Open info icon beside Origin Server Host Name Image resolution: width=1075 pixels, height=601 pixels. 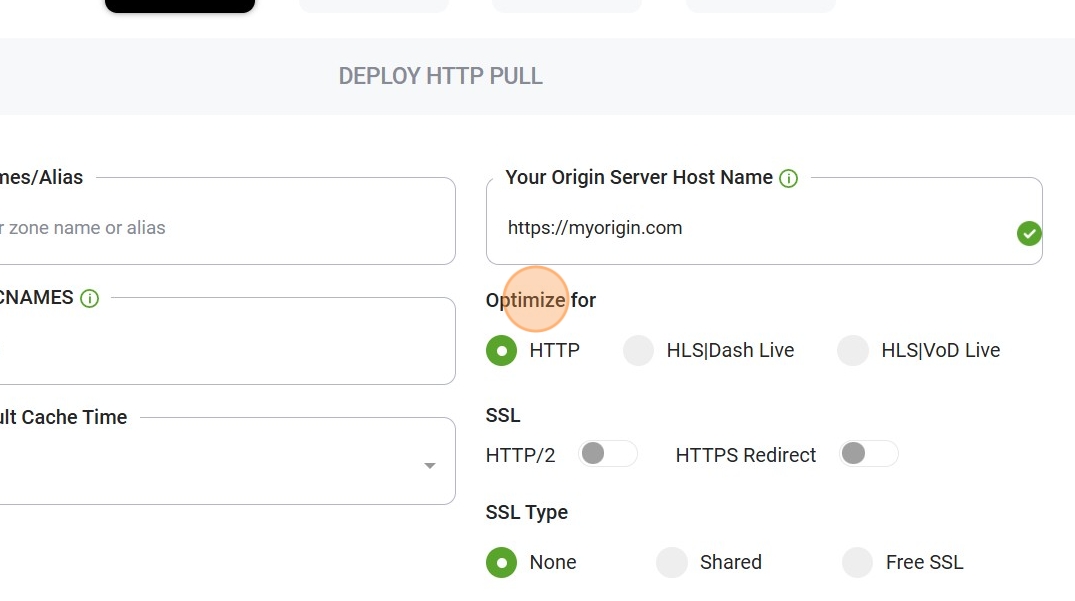788,179
